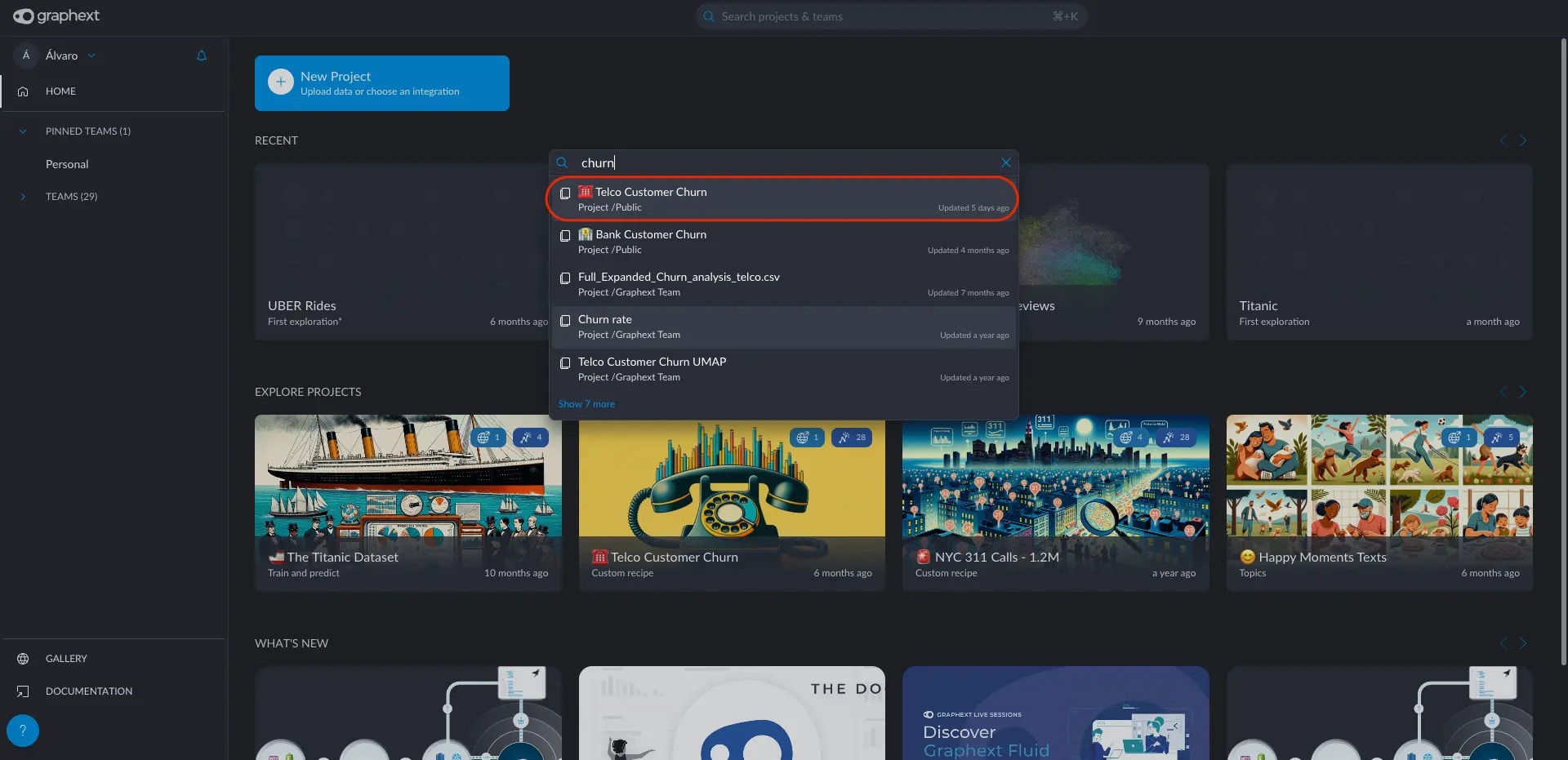
Task: Click NYC 311 Calls card badge showing 4
Action: (1131, 438)
